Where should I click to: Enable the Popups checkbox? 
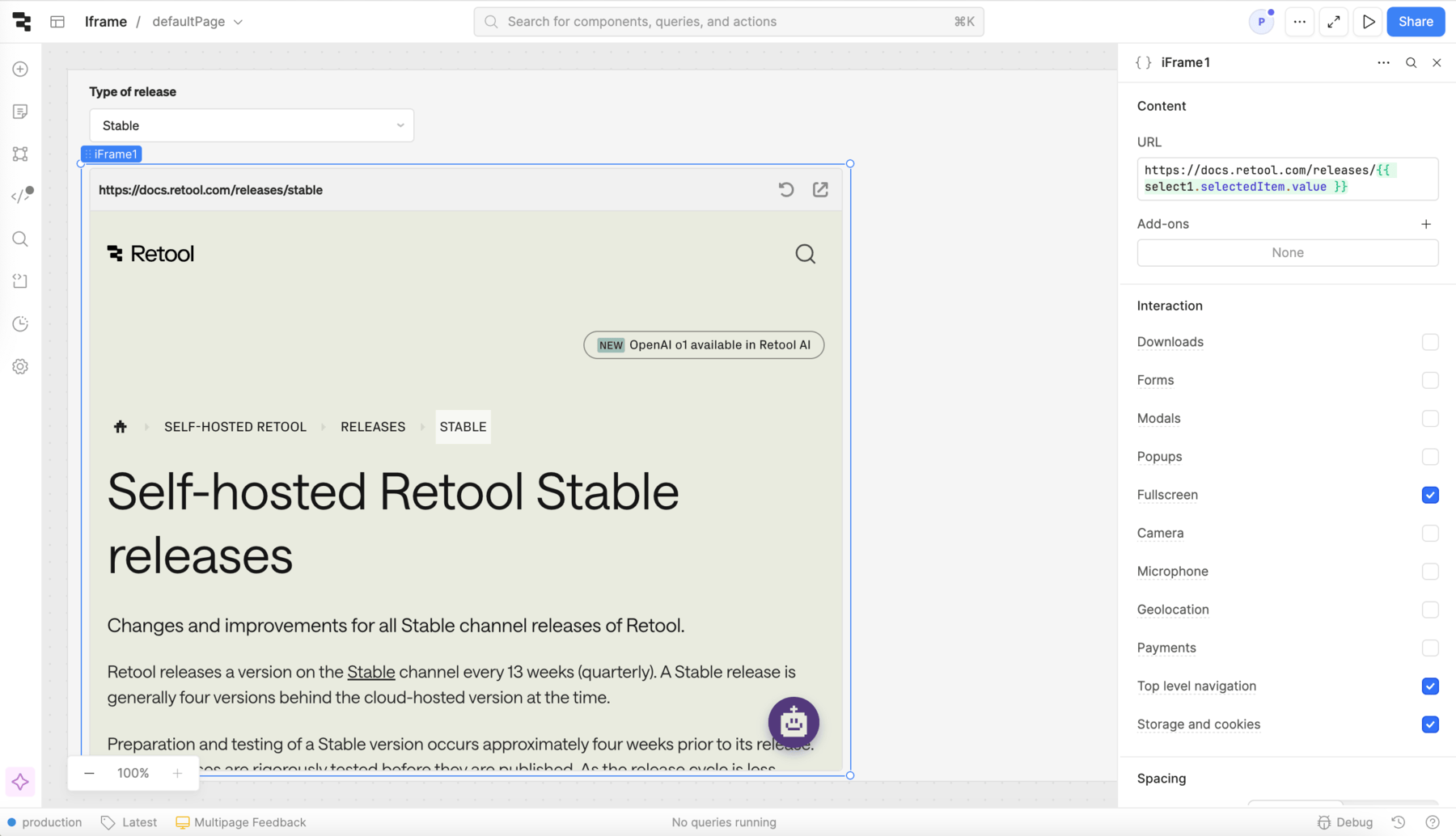coord(1430,457)
